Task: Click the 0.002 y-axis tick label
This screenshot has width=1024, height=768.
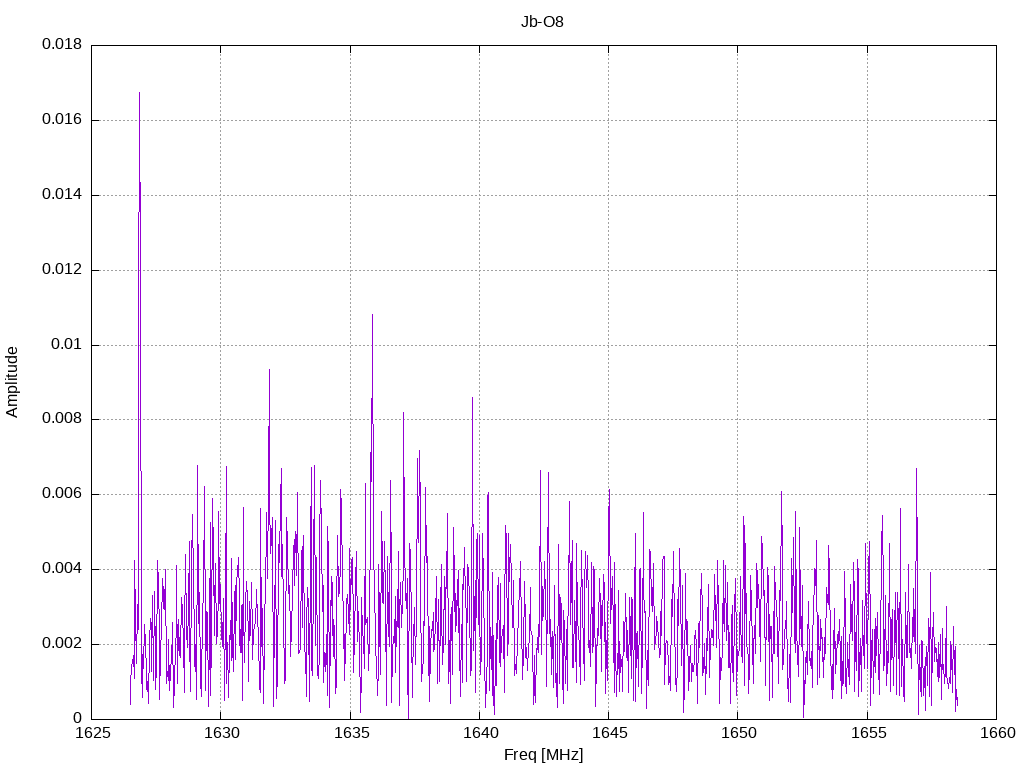Action: point(62,644)
